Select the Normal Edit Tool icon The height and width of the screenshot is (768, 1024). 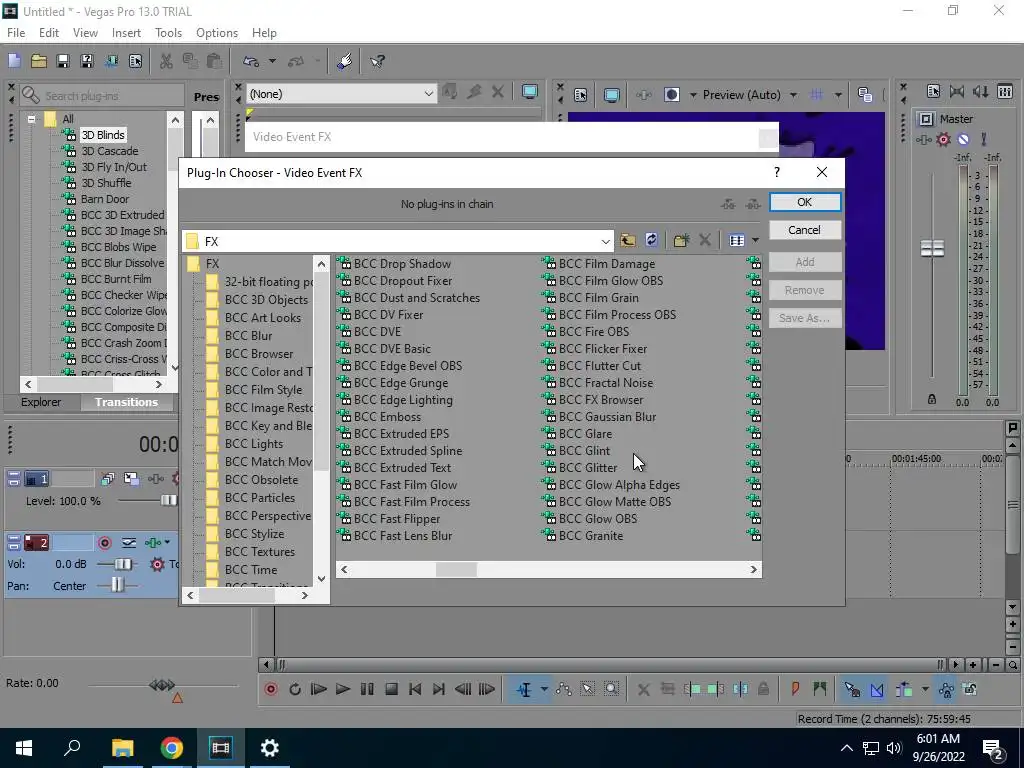pos(524,689)
